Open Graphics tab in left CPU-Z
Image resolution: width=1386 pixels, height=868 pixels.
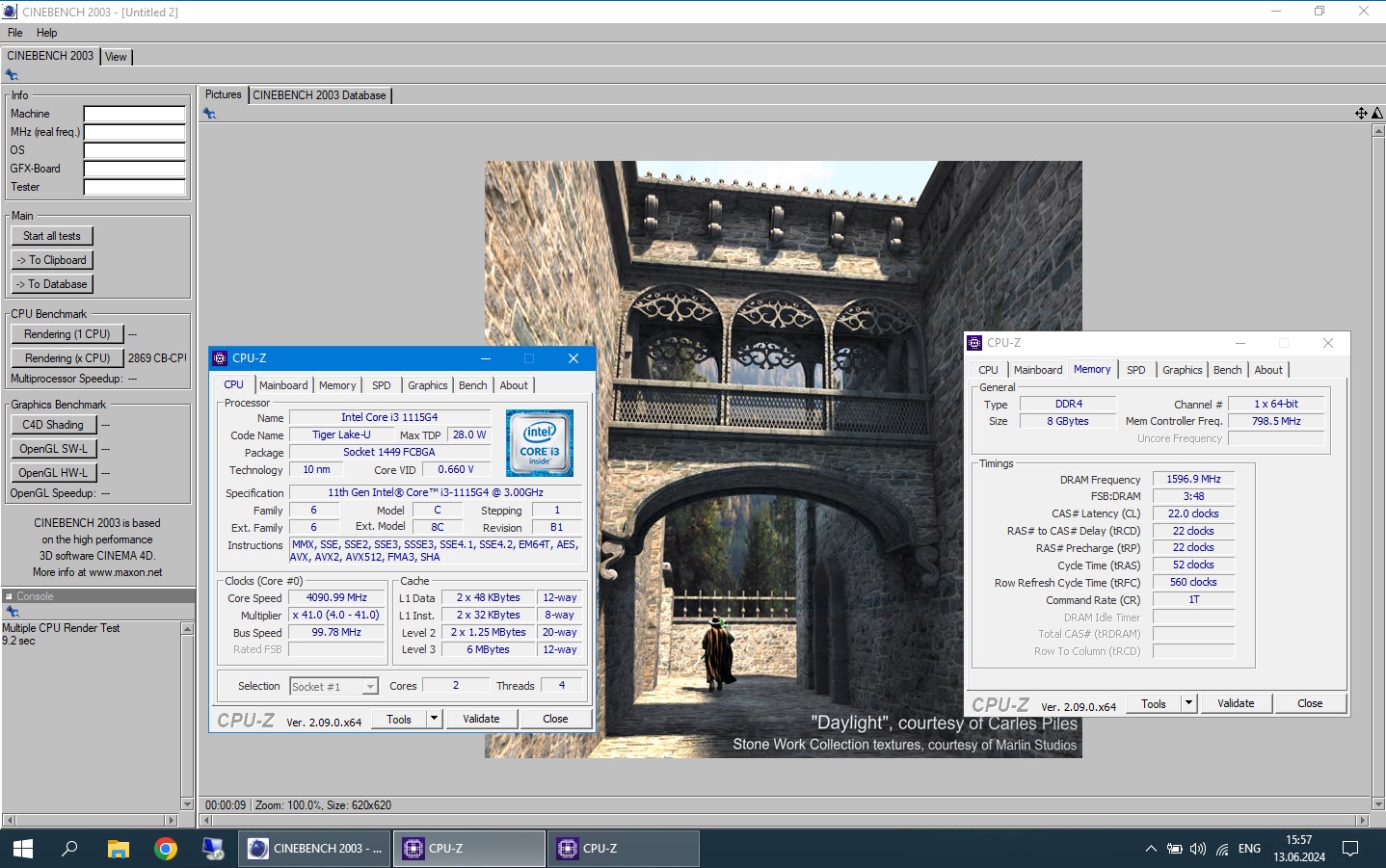click(x=428, y=385)
